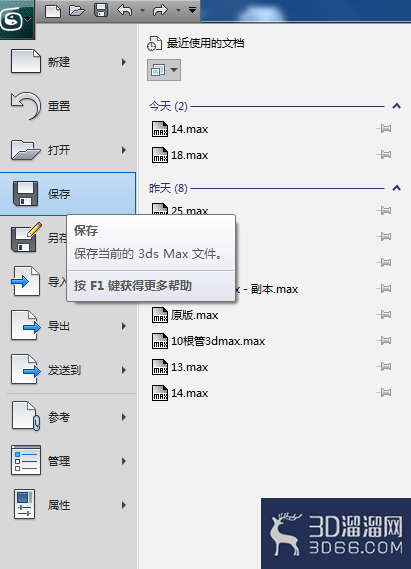This screenshot has width=411, height=569.
Task: Collapse the 昨天 (8) group
Action: [396, 188]
